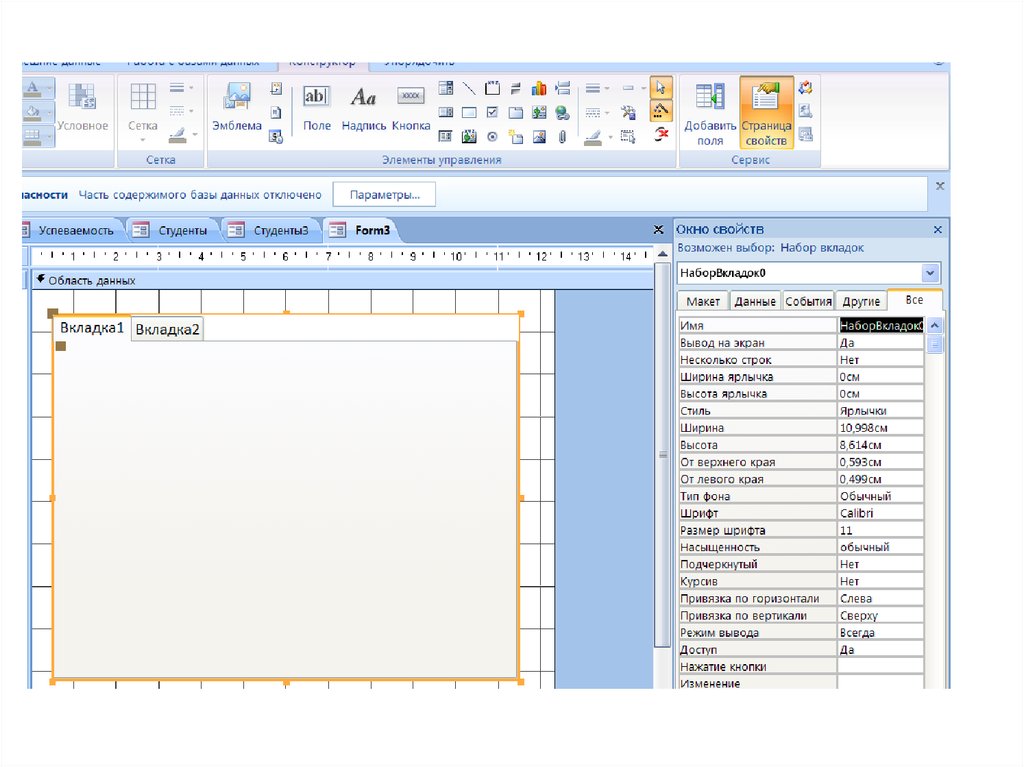Open the НаборВкладок0 object dropdown
The image size is (1024, 767).
pyautogui.click(x=931, y=273)
